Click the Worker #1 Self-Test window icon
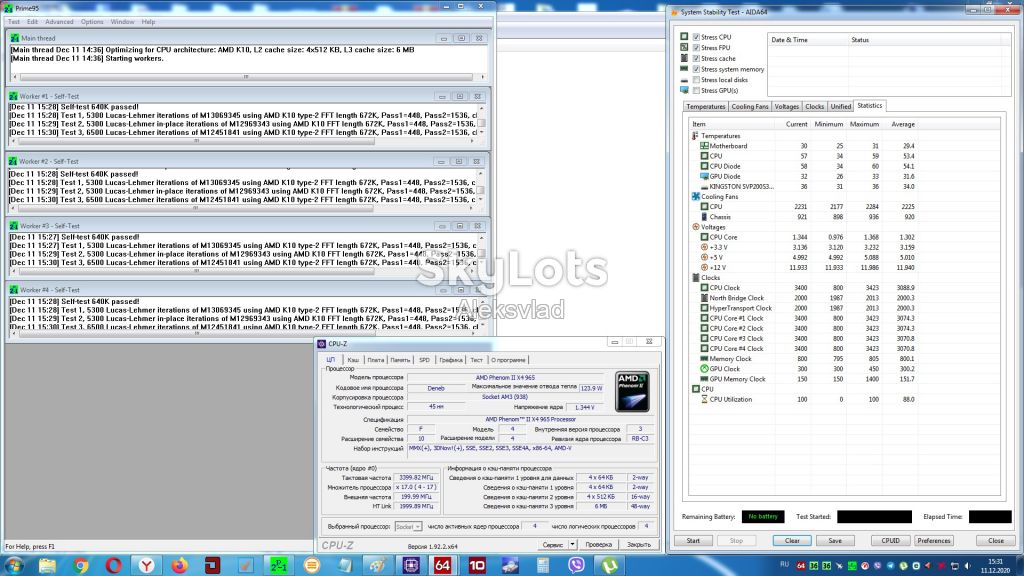Screen dimensions: 1024x576 [13, 96]
